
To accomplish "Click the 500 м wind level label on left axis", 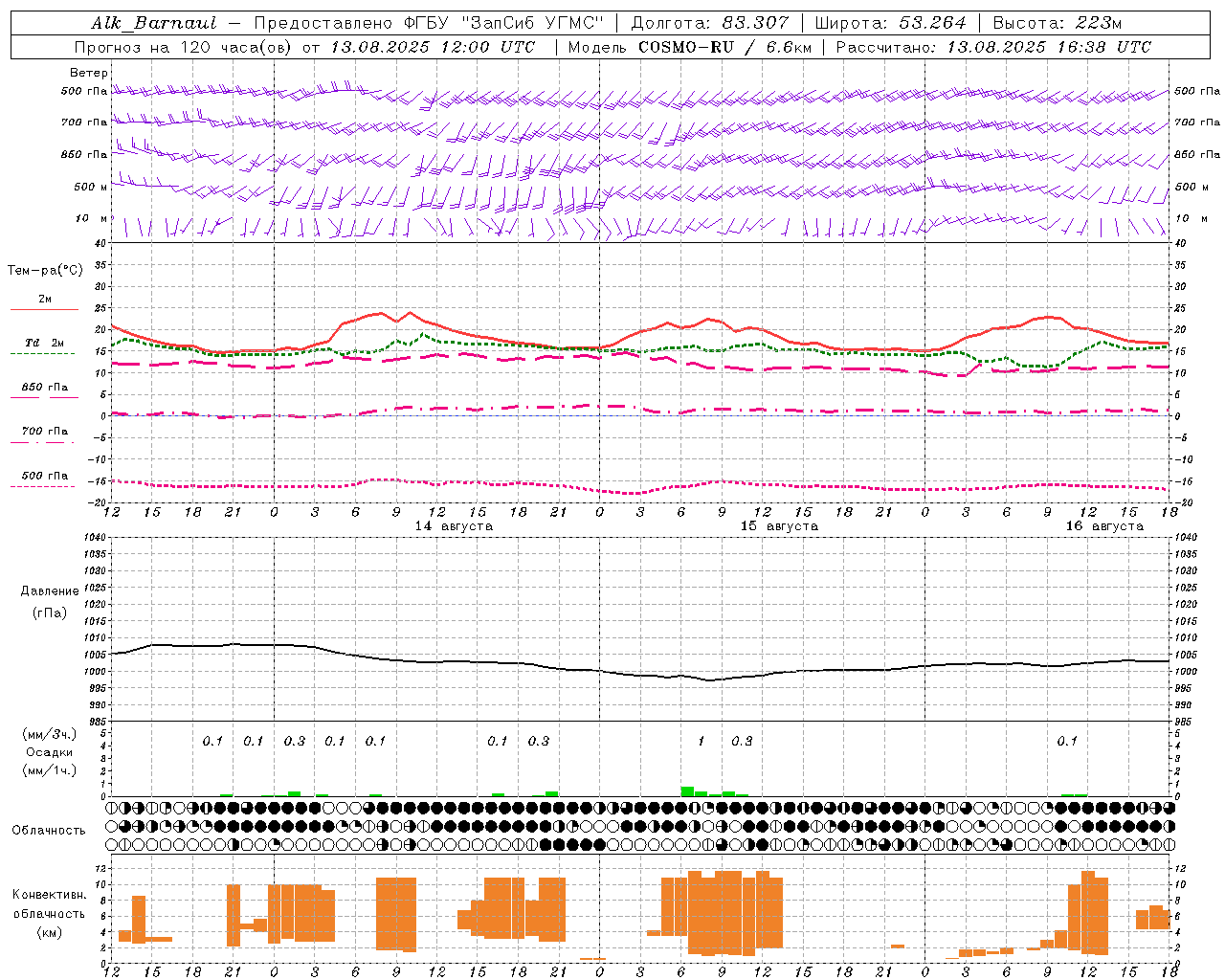I will point(91,188).
